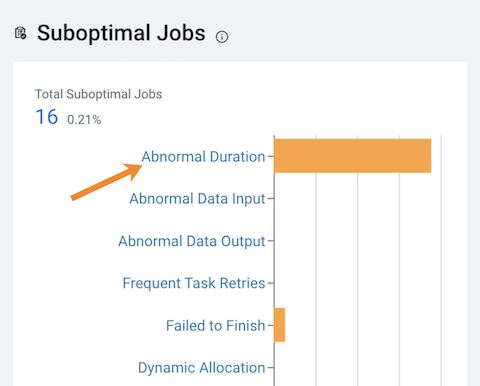
Task: Click the Suboptimal Jobs heading text
Action: click(121, 33)
